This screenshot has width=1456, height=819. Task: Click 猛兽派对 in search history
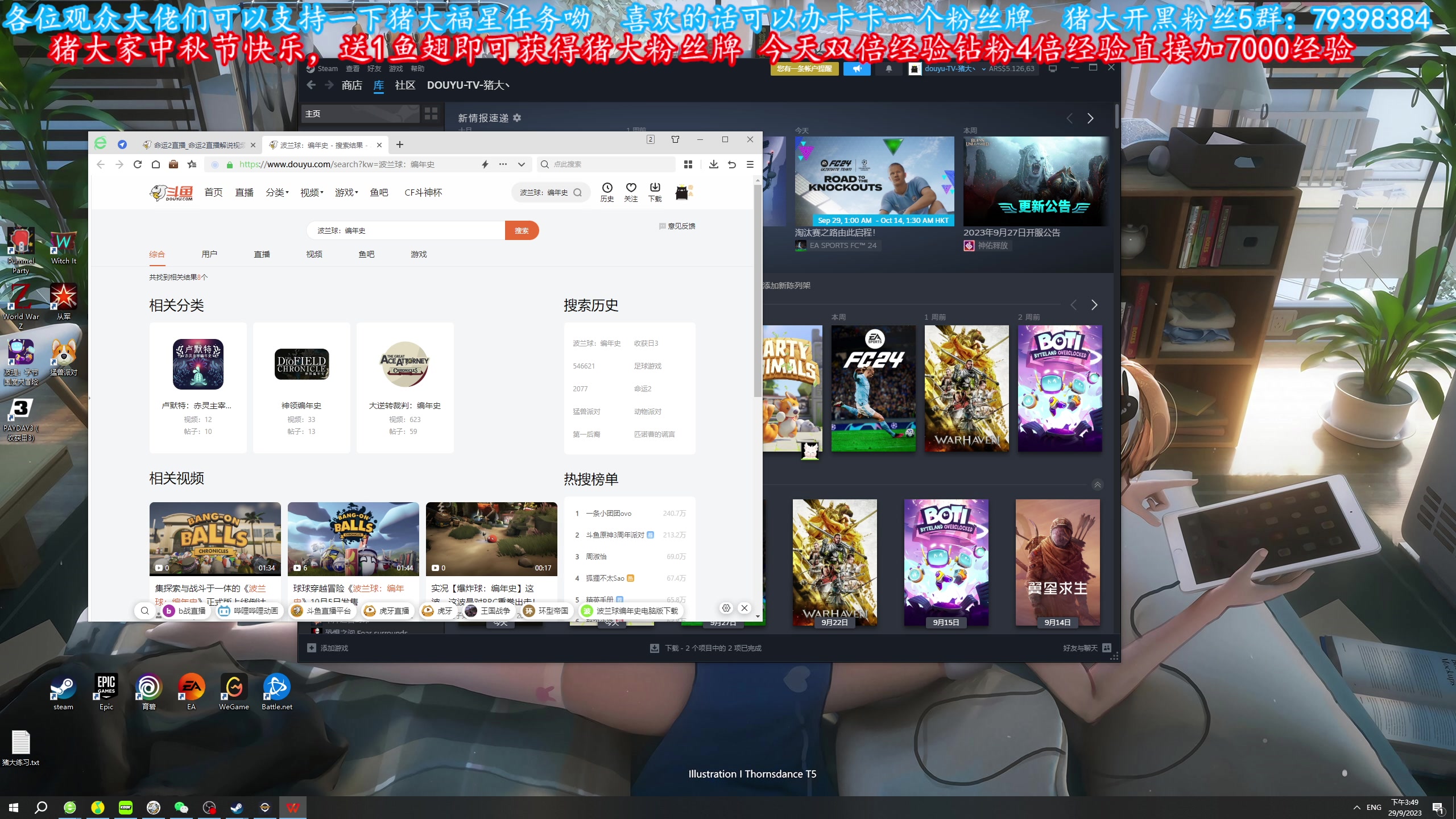[x=586, y=411]
